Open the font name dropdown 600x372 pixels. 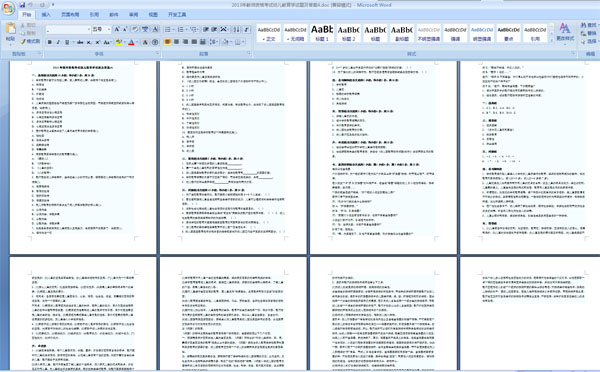(88, 29)
